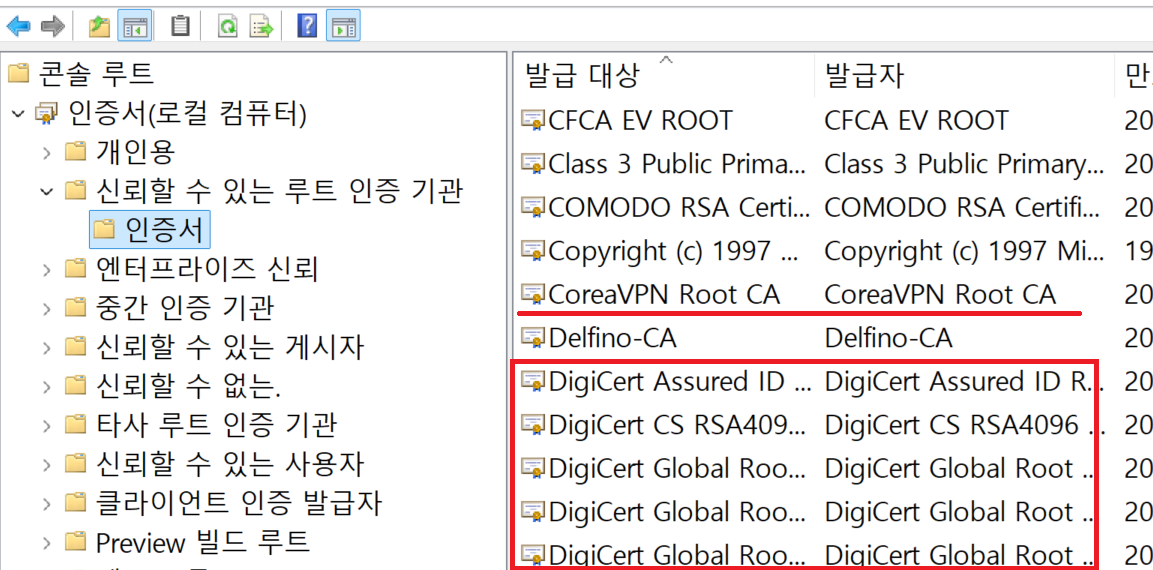Click issuer cell Copyright (c) 1997 Mi...
The image size is (1153, 570).
(x=964, y=251)
